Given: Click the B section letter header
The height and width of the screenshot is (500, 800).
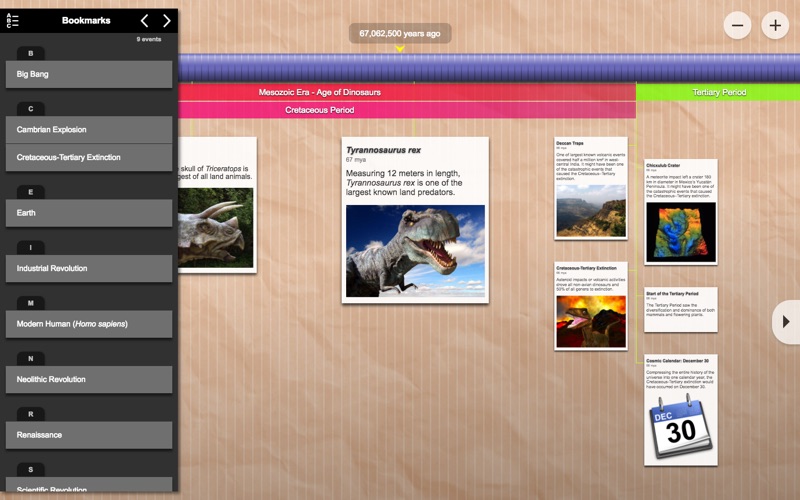Looking at the screenshot, I should point(31,54).
